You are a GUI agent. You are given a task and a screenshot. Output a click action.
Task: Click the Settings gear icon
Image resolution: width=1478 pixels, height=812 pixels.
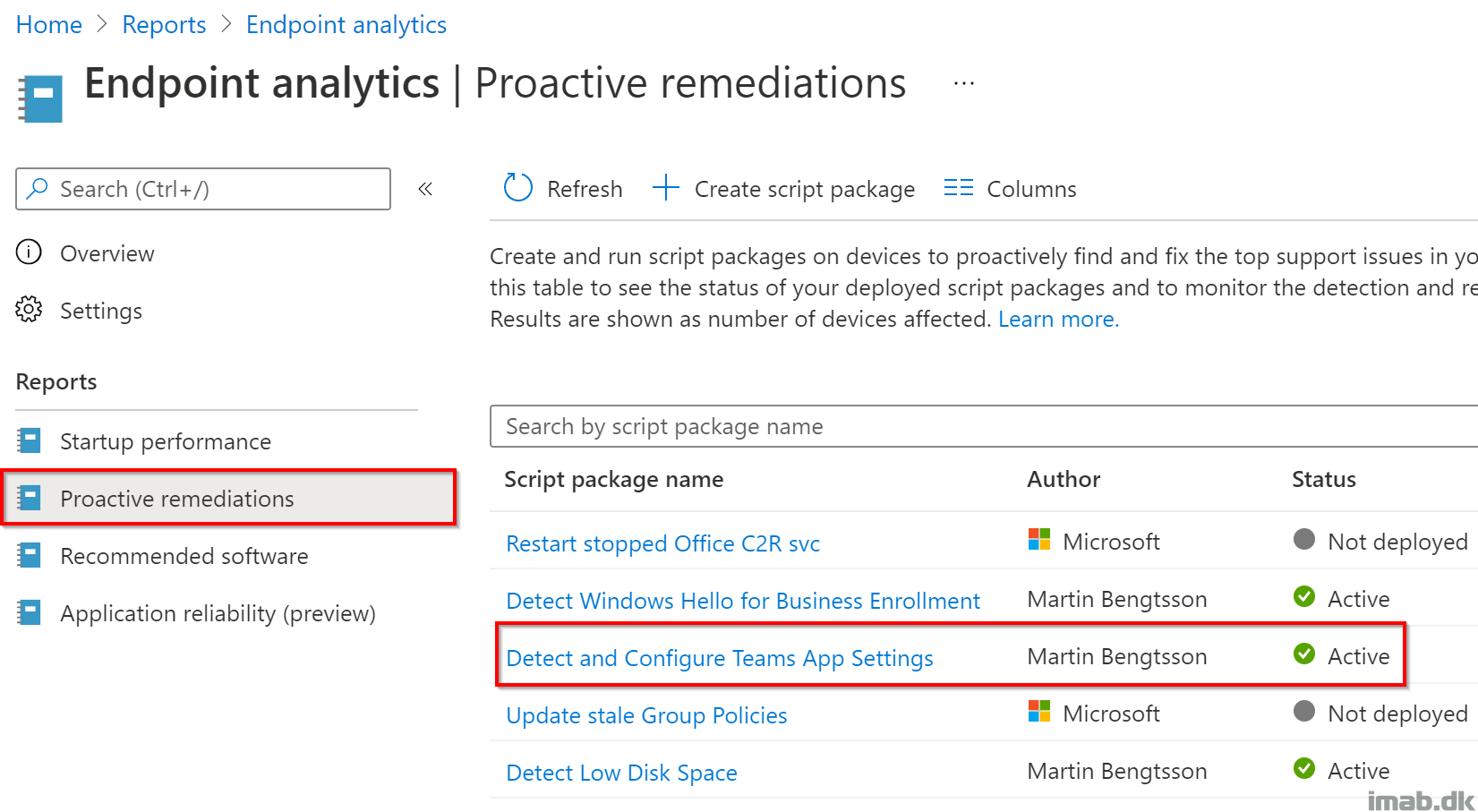(29, 310)
